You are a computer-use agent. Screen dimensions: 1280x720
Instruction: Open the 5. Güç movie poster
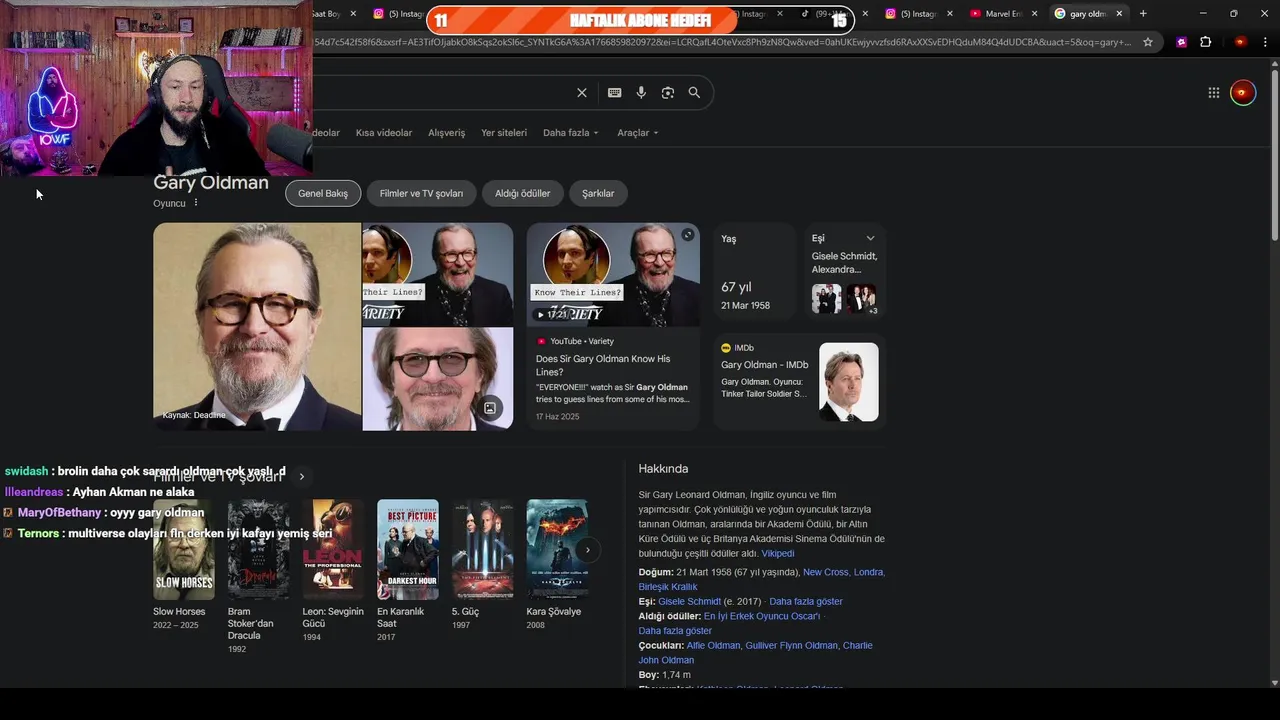click(x=483, y=549)
